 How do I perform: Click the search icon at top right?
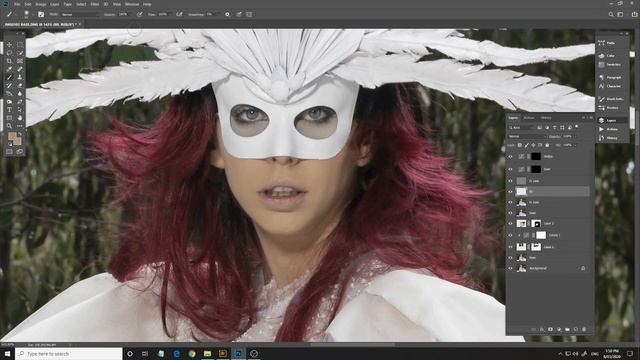pyautogui.click(x=611, y=14)
